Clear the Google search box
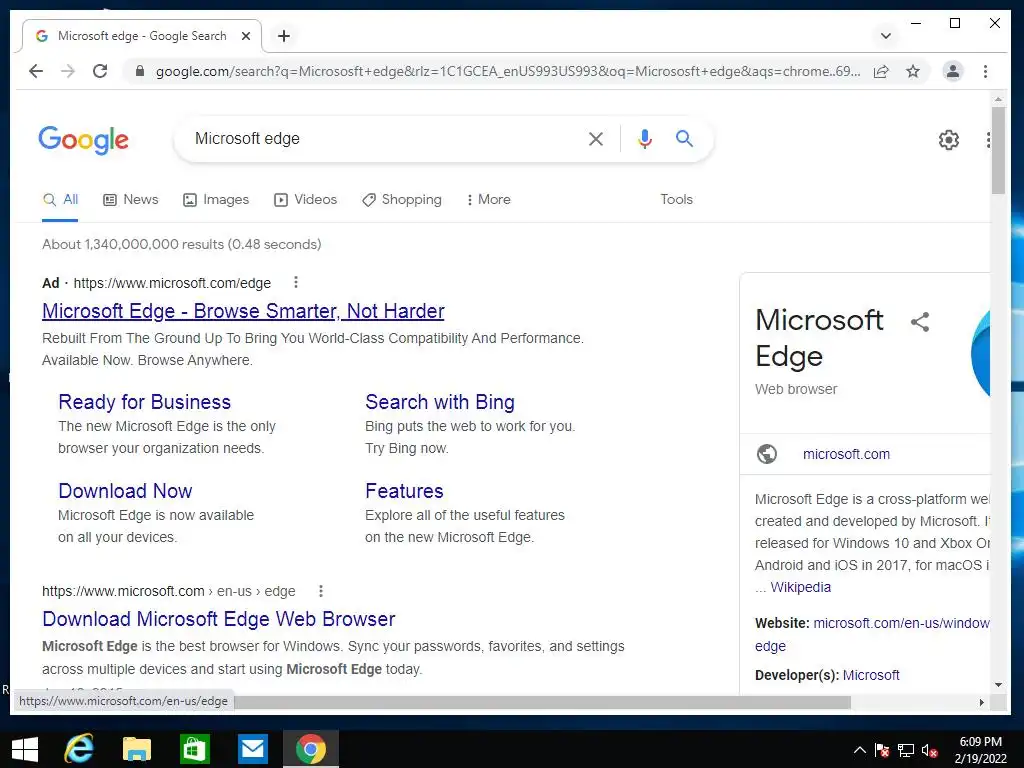Viewport: 1024px width, 768px height. click(x=596, y=138)
